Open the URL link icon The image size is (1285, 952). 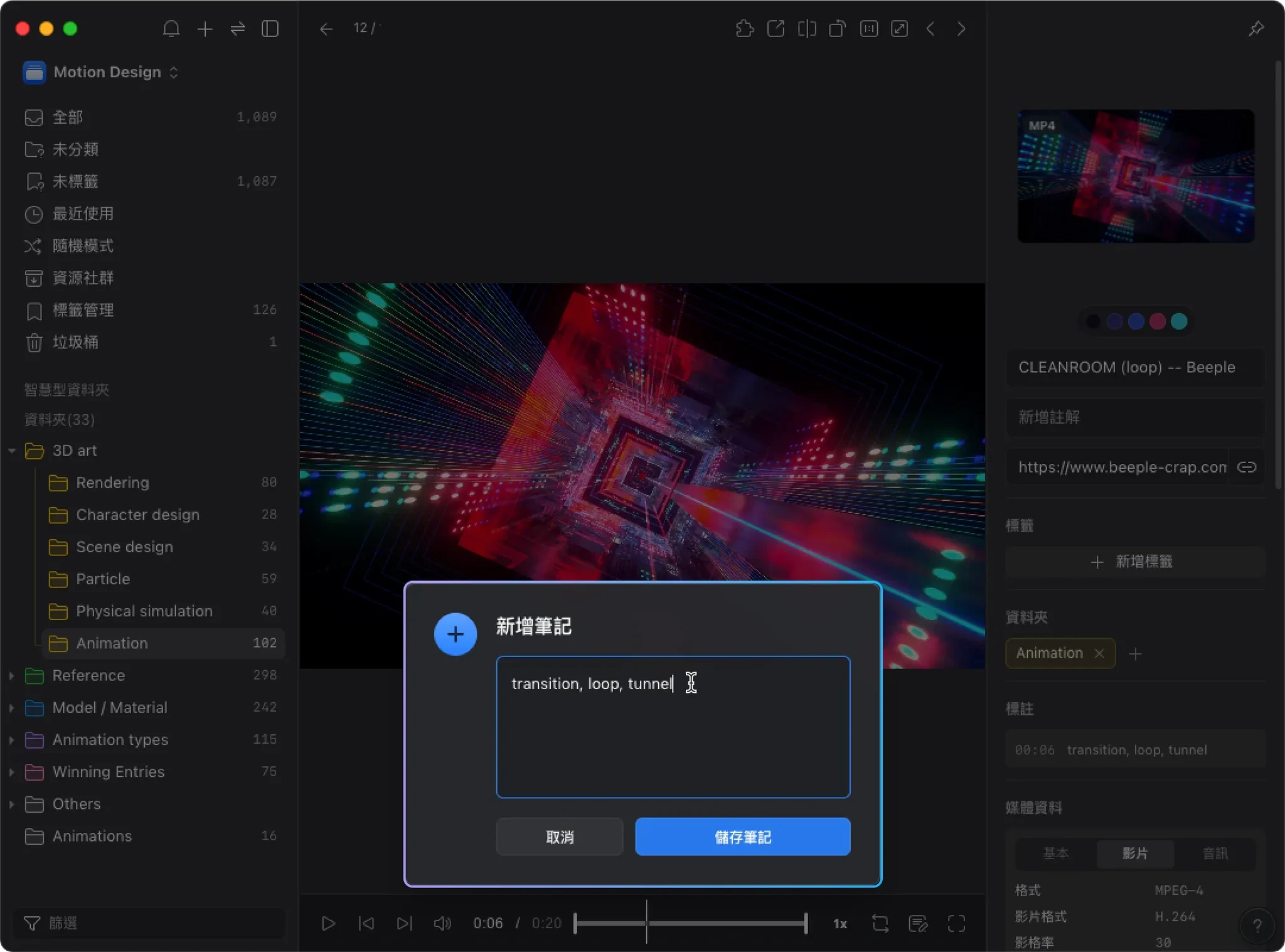click(x=1247, y=467)
